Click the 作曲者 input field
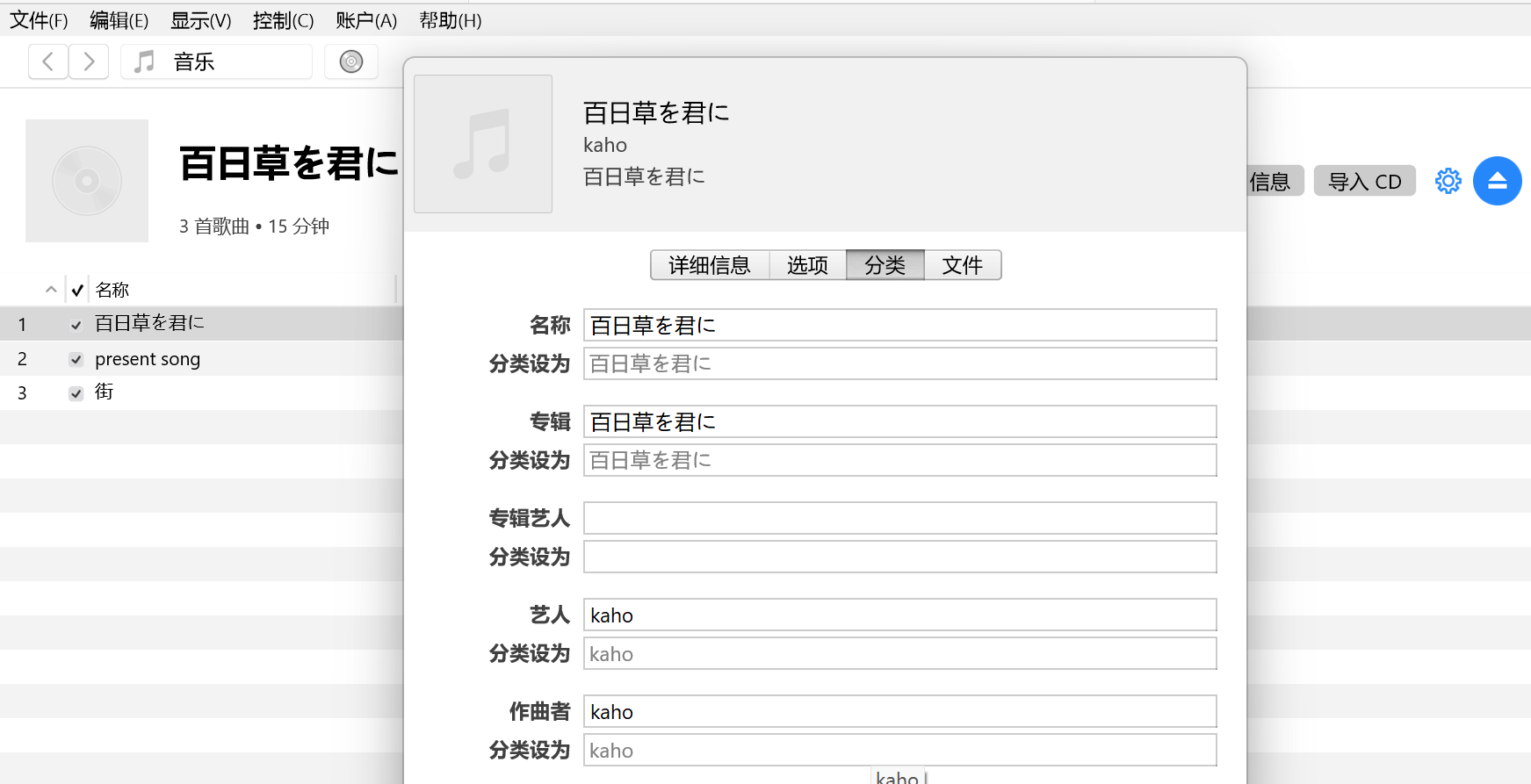Screen dimensions: 1531x784 pos(900,711)
